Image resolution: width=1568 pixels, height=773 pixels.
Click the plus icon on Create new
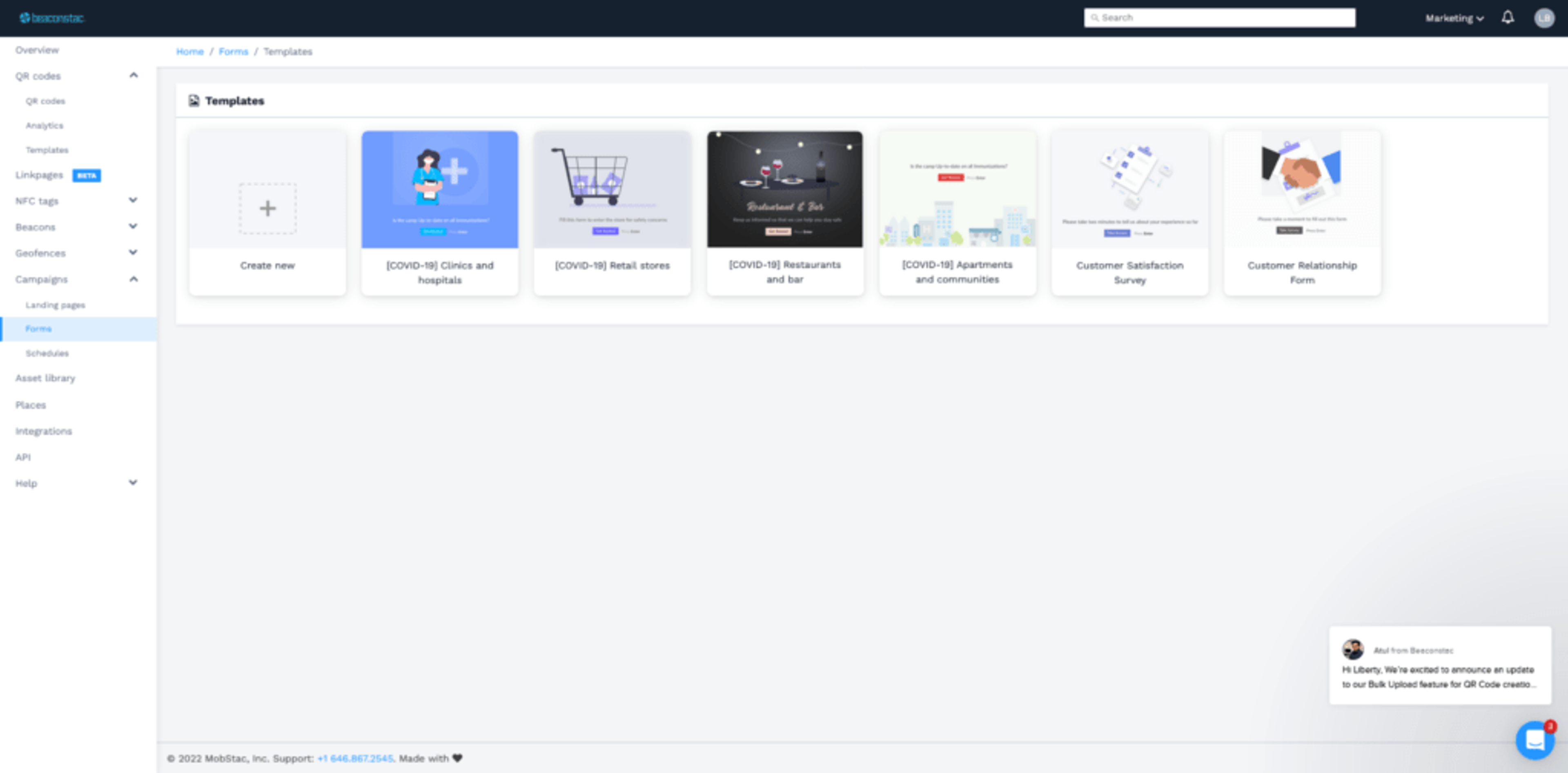coord(268,209)
